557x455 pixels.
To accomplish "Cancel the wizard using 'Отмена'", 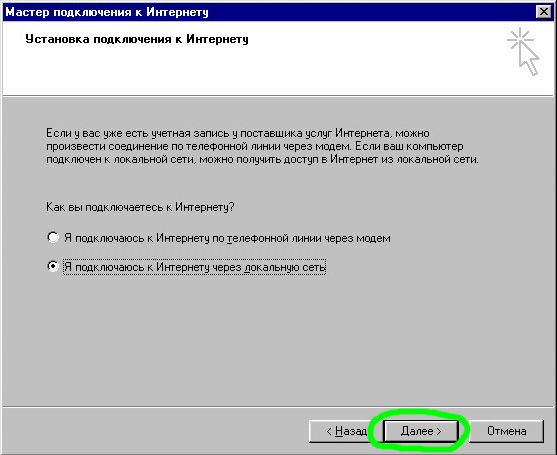I will coord(506,431).
